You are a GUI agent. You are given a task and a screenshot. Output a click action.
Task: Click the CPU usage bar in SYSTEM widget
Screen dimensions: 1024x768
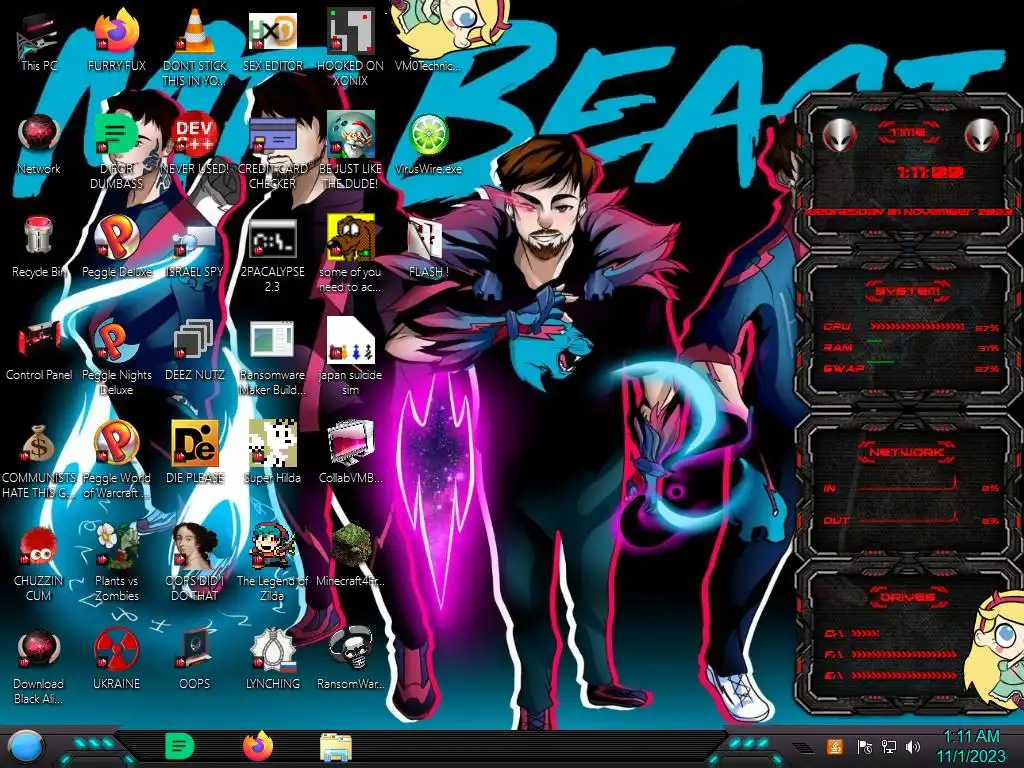click(x=917, y=327)
